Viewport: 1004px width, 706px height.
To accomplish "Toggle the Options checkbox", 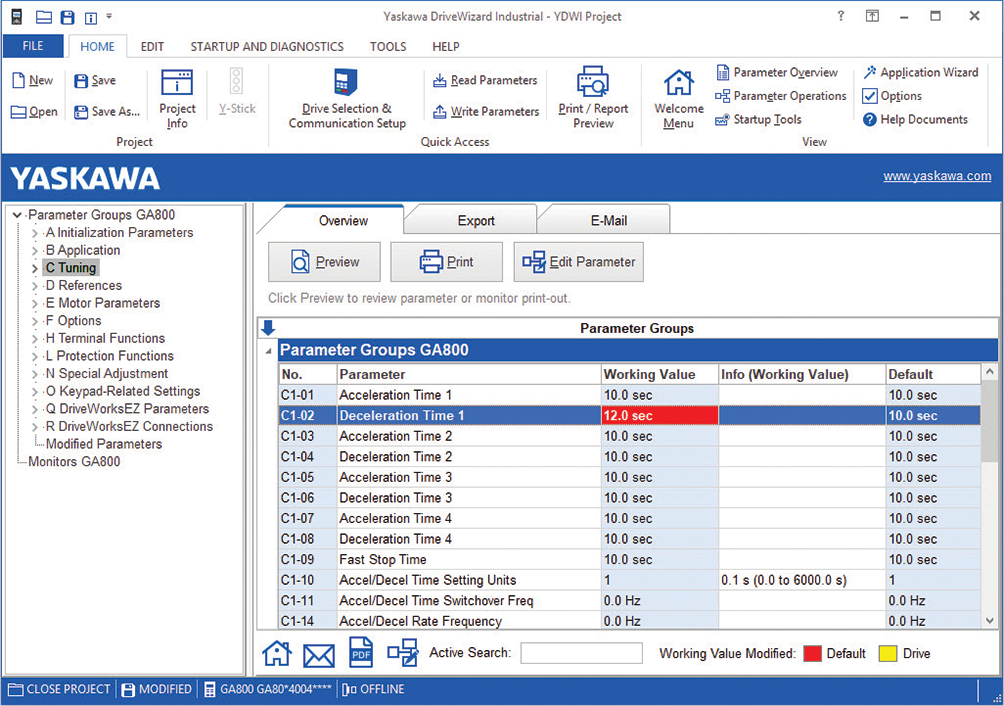I will click(870, 96).
